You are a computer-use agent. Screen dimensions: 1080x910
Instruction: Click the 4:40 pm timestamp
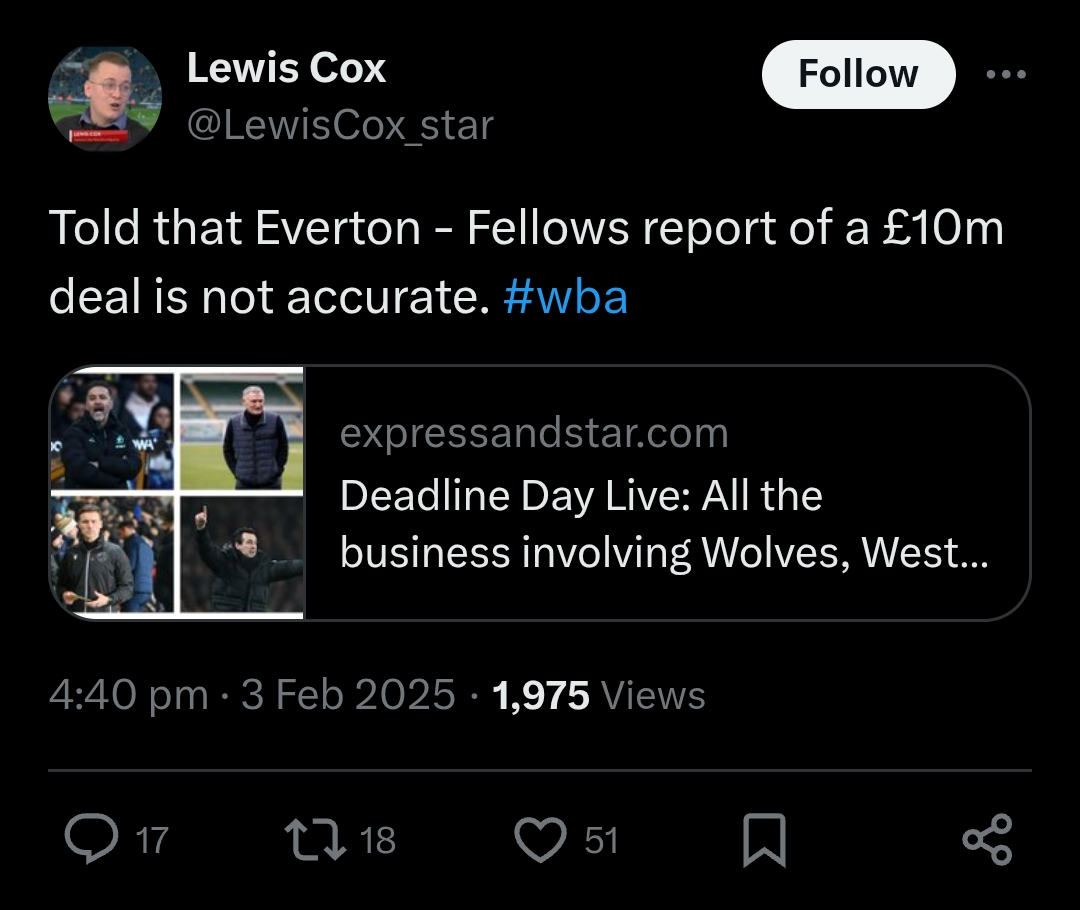(x=128, y=695)
